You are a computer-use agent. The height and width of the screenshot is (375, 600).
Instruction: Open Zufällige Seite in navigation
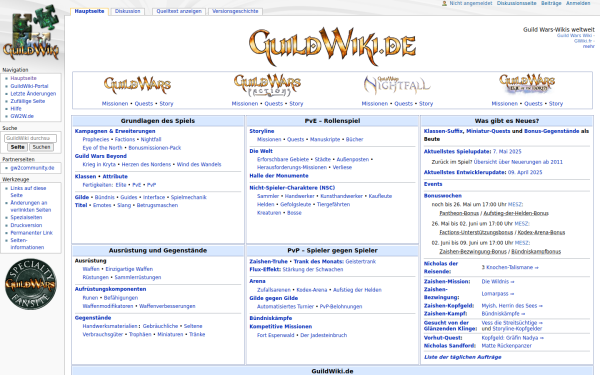28,101
